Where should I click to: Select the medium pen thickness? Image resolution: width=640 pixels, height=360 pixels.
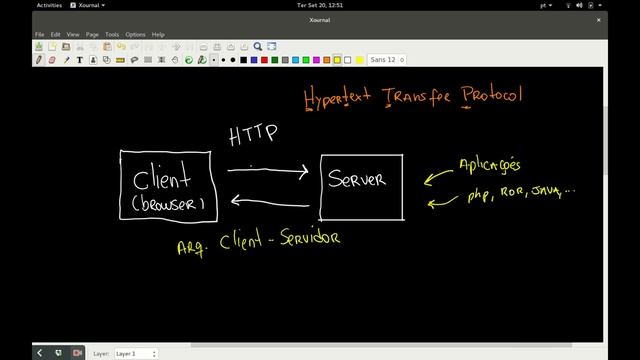tap(223, 60)
